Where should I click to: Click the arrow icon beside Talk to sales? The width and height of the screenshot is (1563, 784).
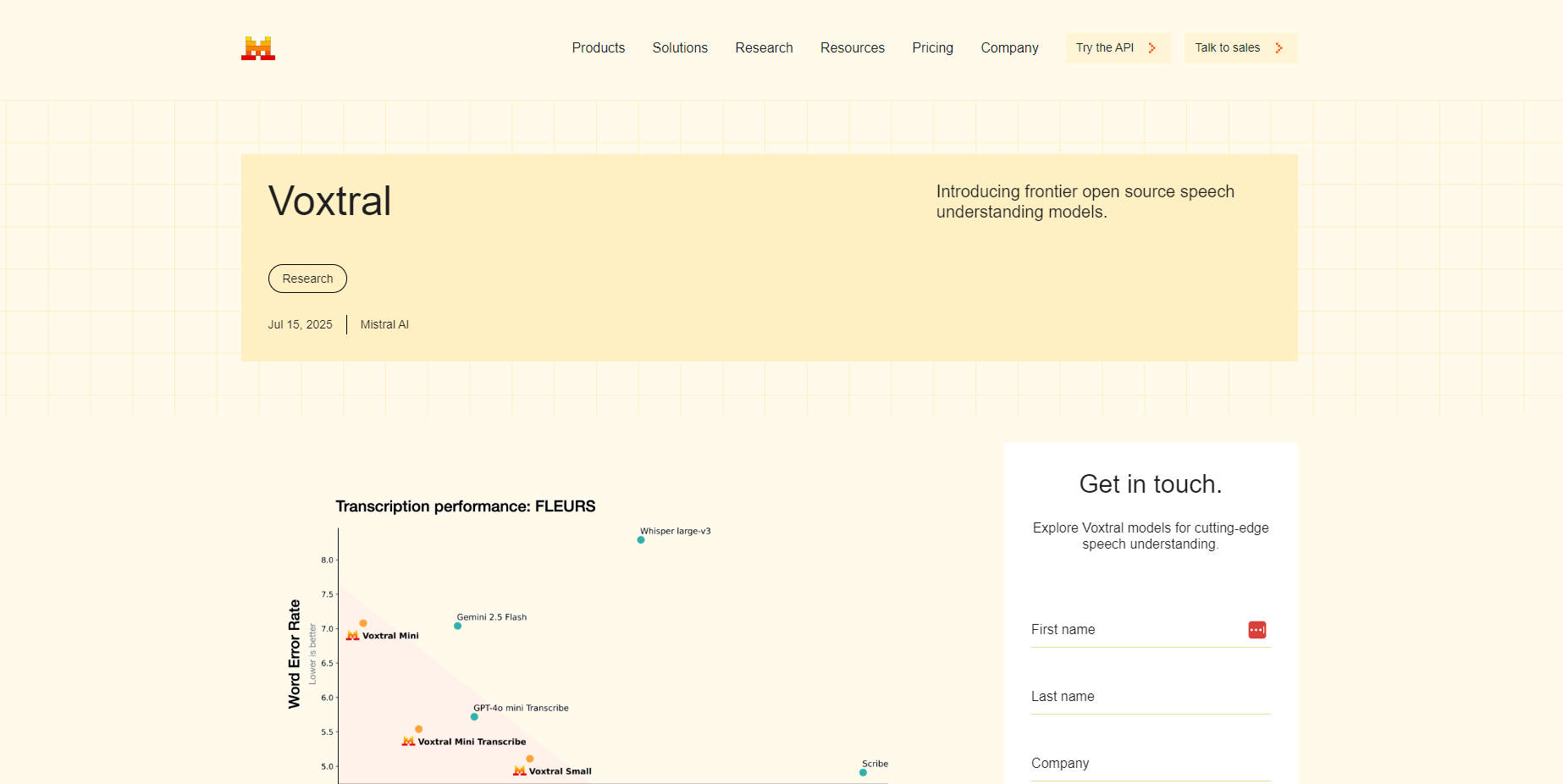1279,48
